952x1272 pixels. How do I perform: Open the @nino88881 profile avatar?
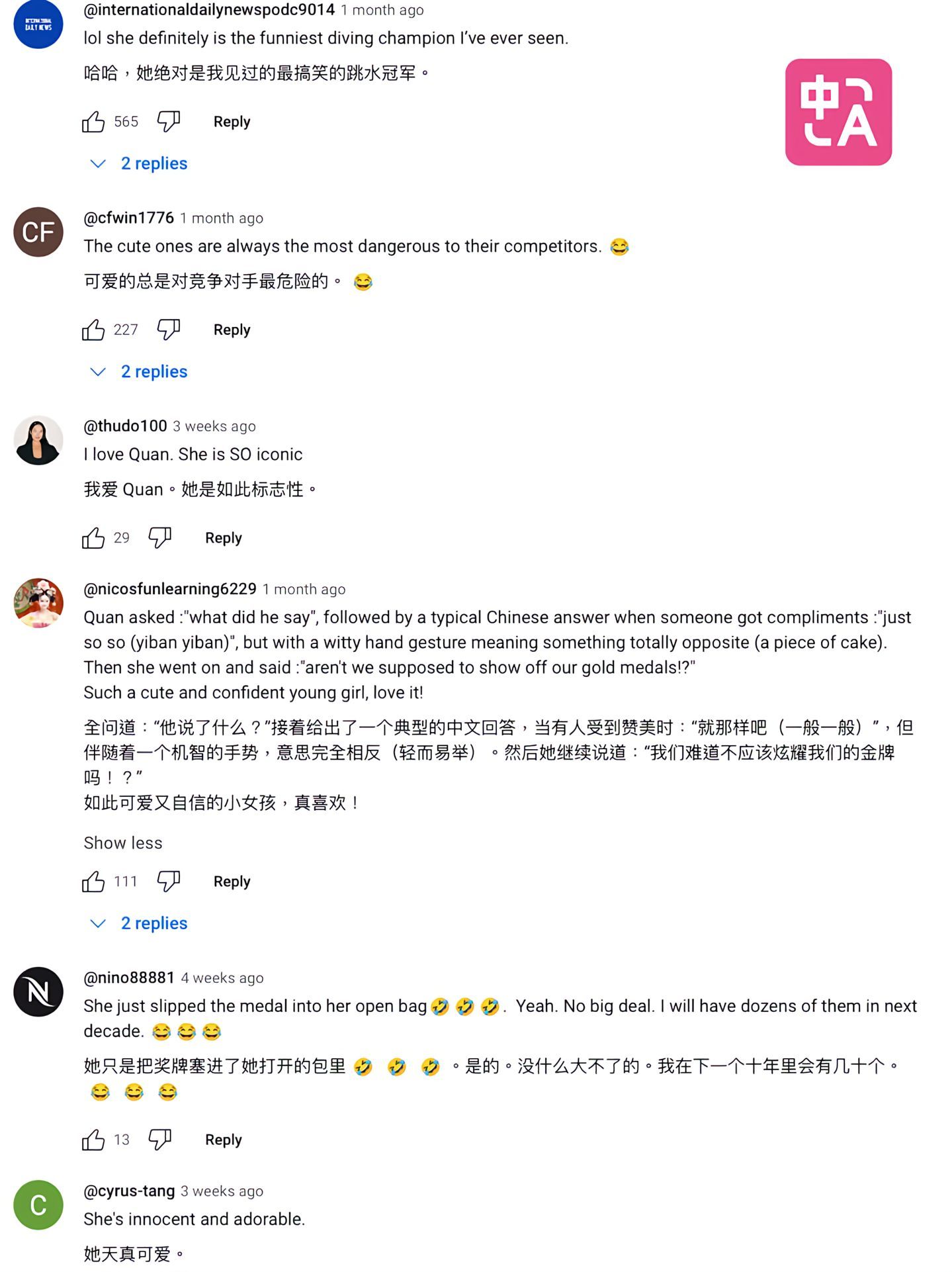coord(38,991)
